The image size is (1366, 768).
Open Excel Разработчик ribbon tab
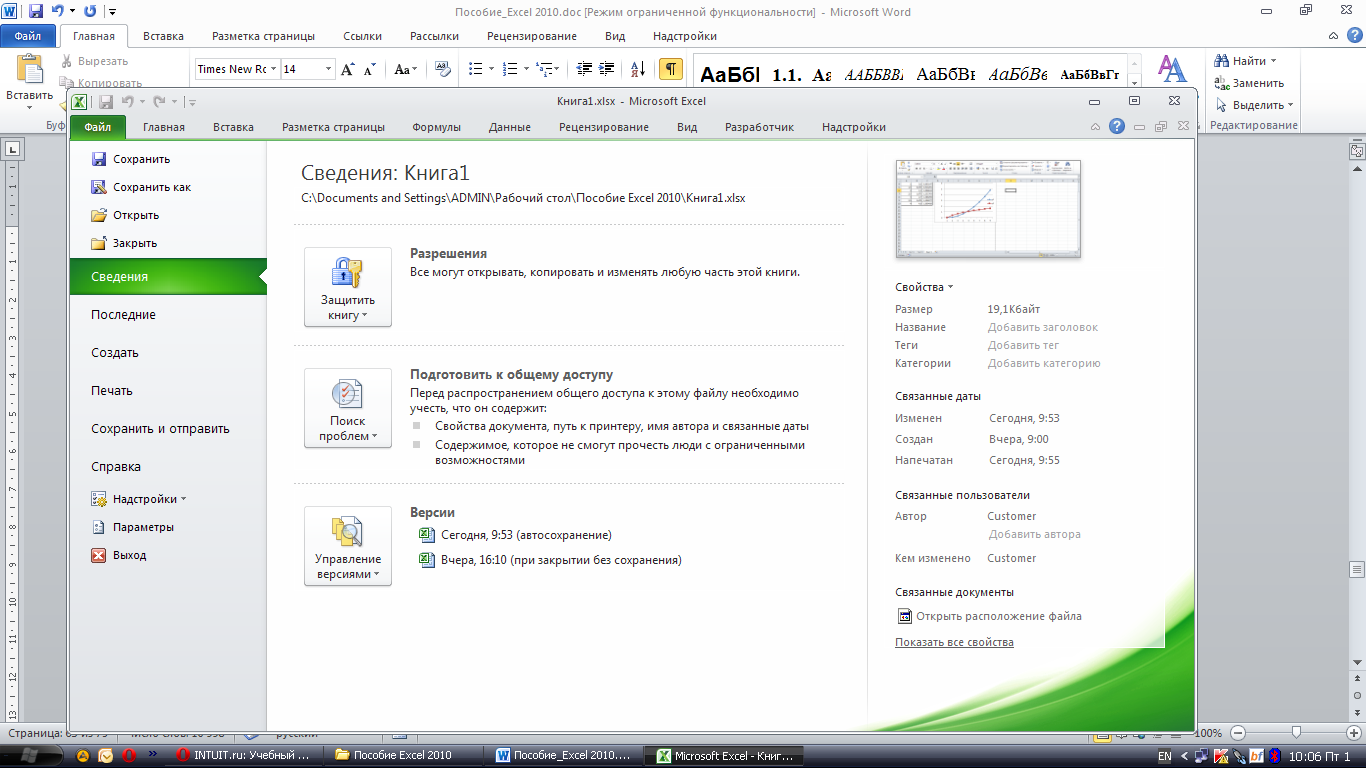pyautogui.click(x=759, y=127)
